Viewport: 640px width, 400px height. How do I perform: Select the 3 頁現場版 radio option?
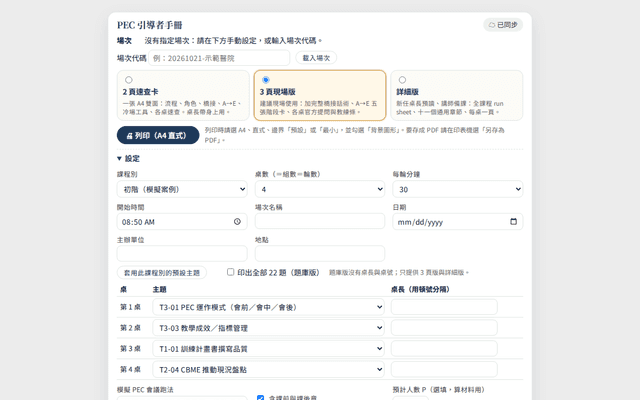[x=266, y=80]
